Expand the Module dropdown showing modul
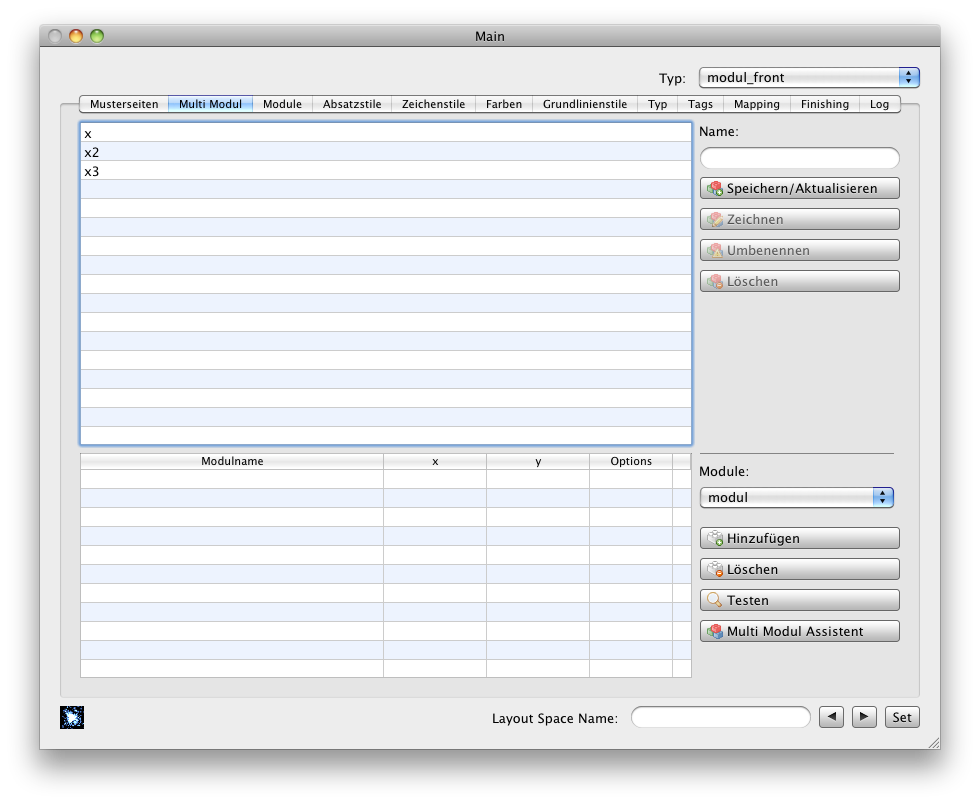 (x=796, y=498)
